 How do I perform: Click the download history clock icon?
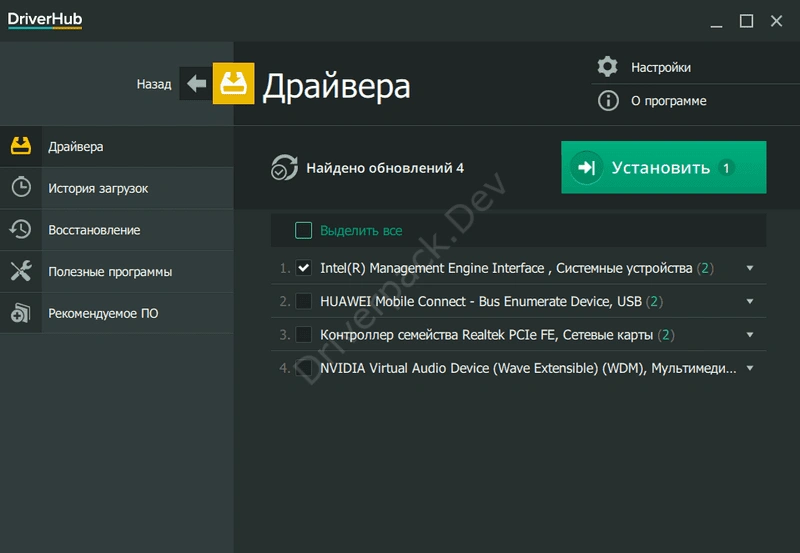pyautogui.click(x=21, y=187)
